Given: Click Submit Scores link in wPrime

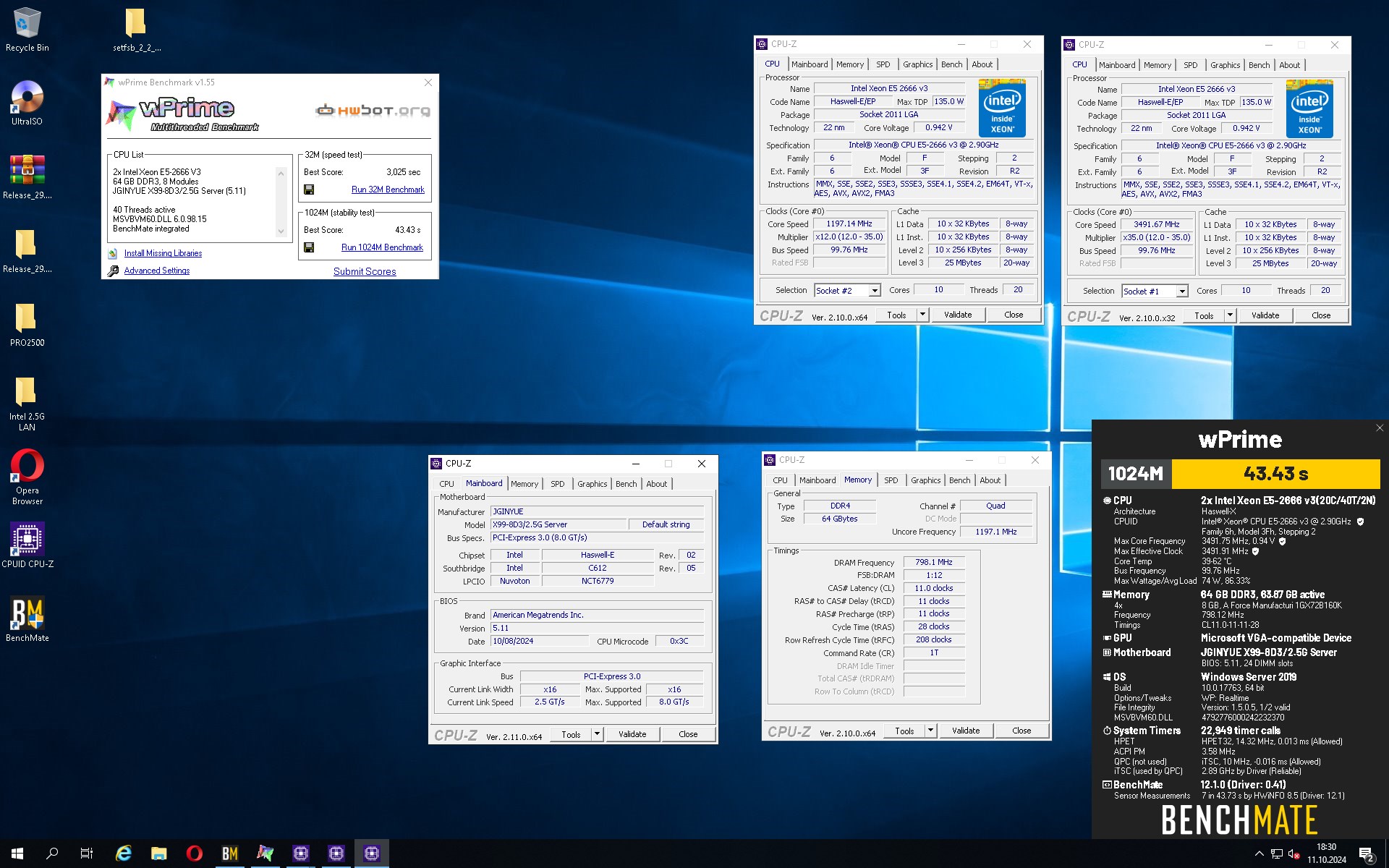Looking at the screenshot, I should click(x=365, y=272).
